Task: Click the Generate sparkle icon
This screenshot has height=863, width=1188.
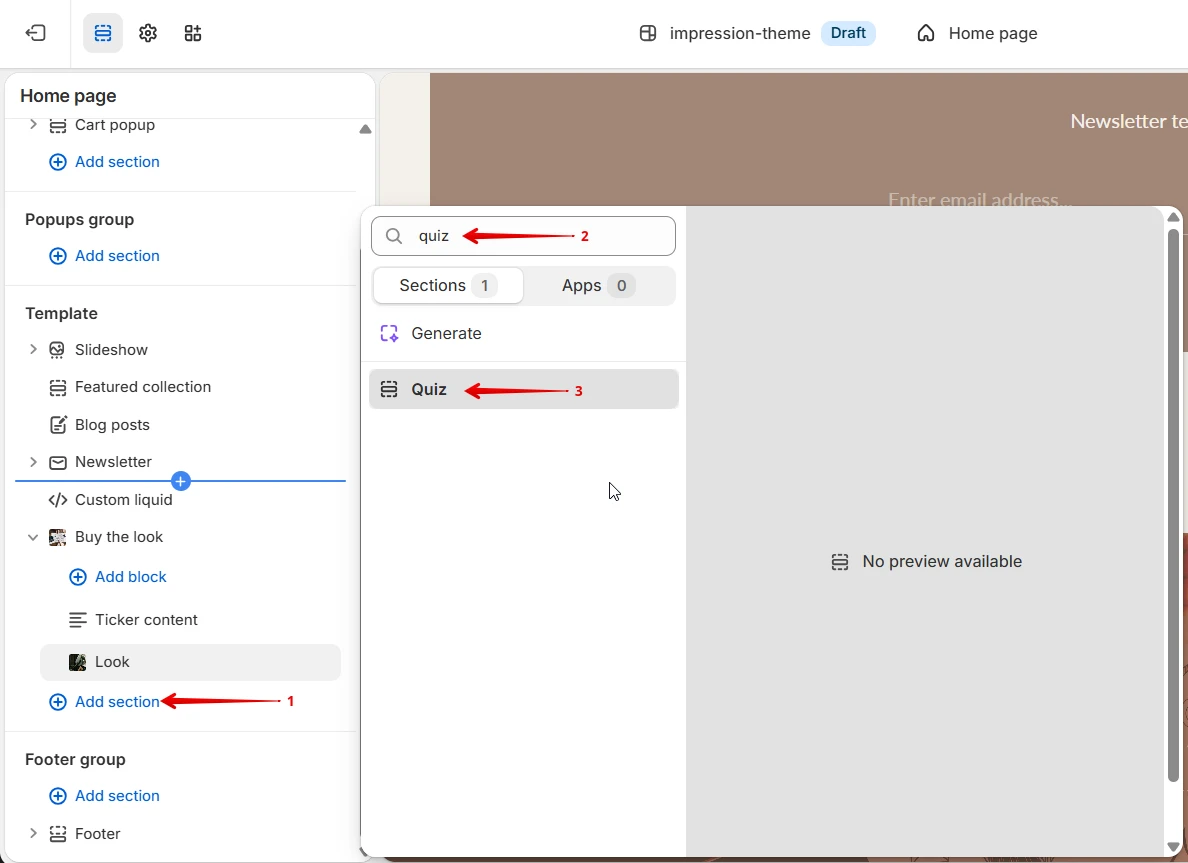Action: click(389, 333)
